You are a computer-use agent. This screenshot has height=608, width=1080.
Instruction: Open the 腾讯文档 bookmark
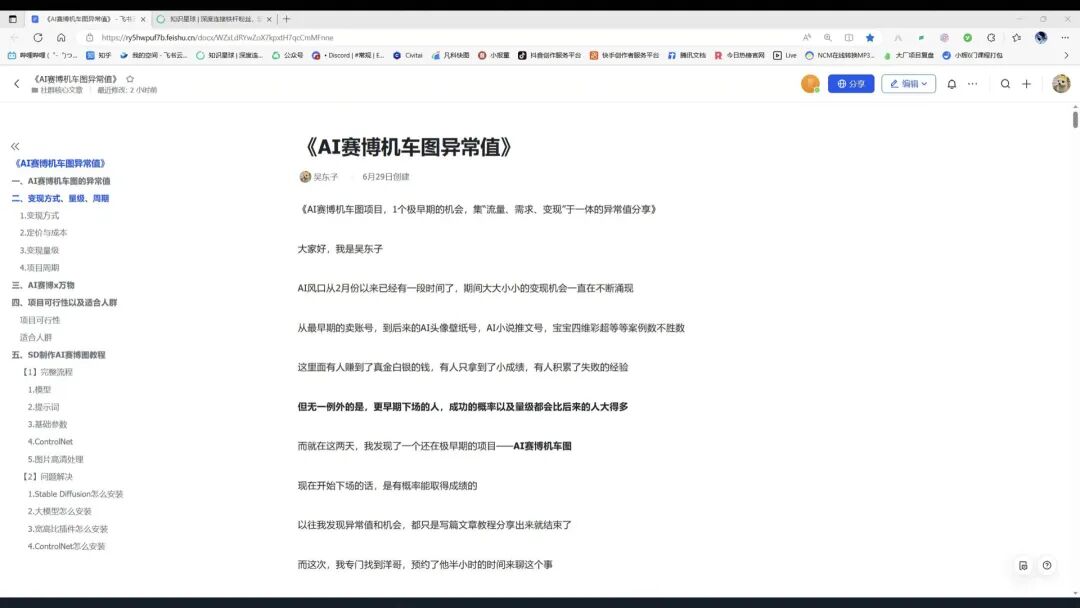point(687,55)
